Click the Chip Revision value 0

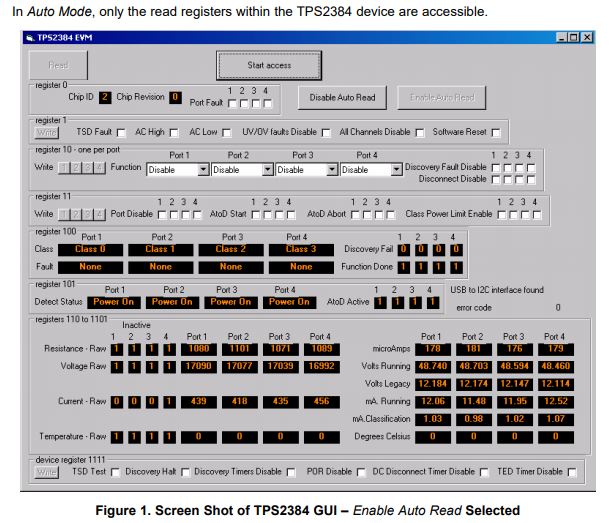point(175,97)
